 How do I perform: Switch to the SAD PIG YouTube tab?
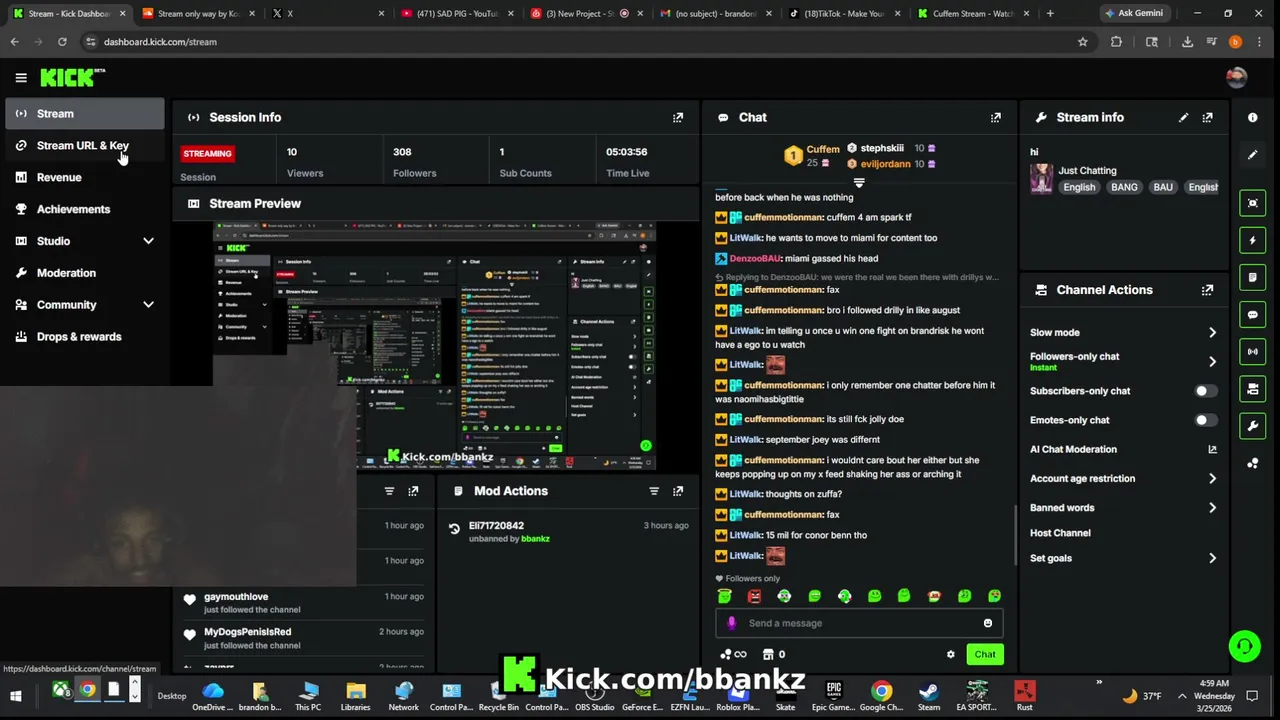[456, 14]
